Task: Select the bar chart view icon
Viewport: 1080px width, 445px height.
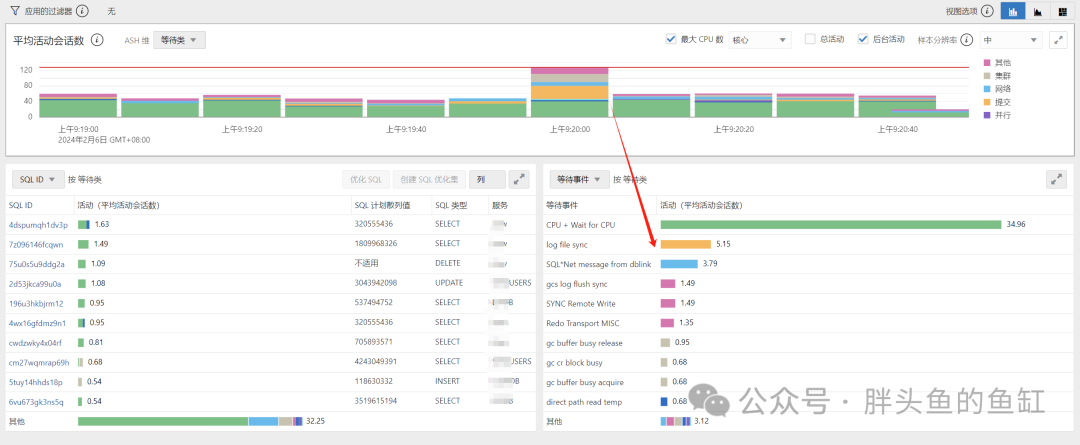Action: [x=1013, y=10]
